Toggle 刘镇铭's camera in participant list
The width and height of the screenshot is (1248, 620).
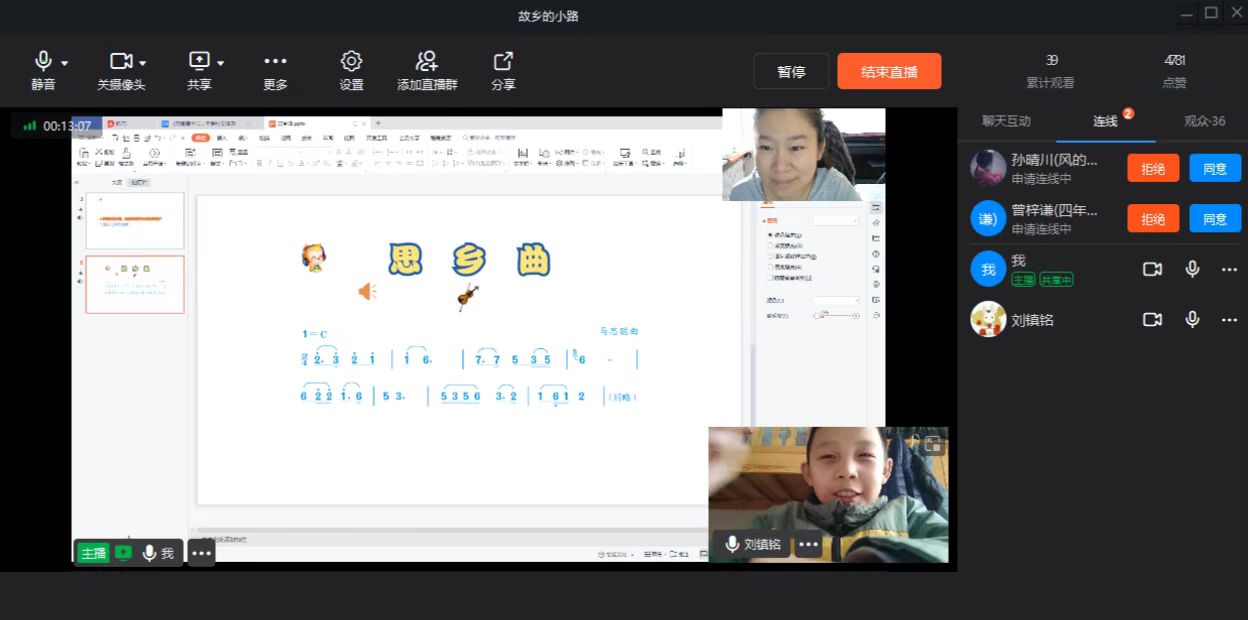coord(1153,319)
